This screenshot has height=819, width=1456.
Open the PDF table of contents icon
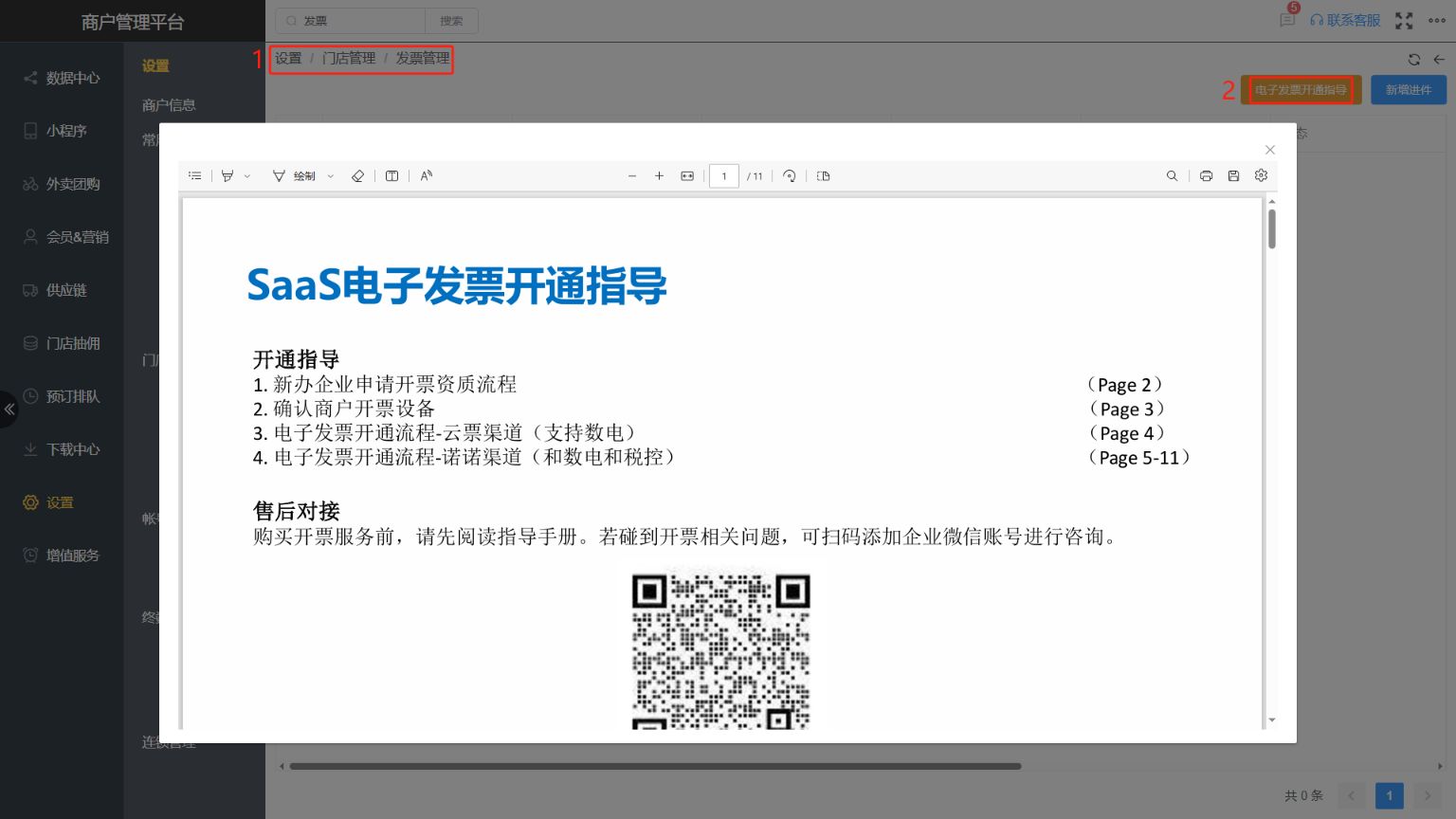point(195,175)
